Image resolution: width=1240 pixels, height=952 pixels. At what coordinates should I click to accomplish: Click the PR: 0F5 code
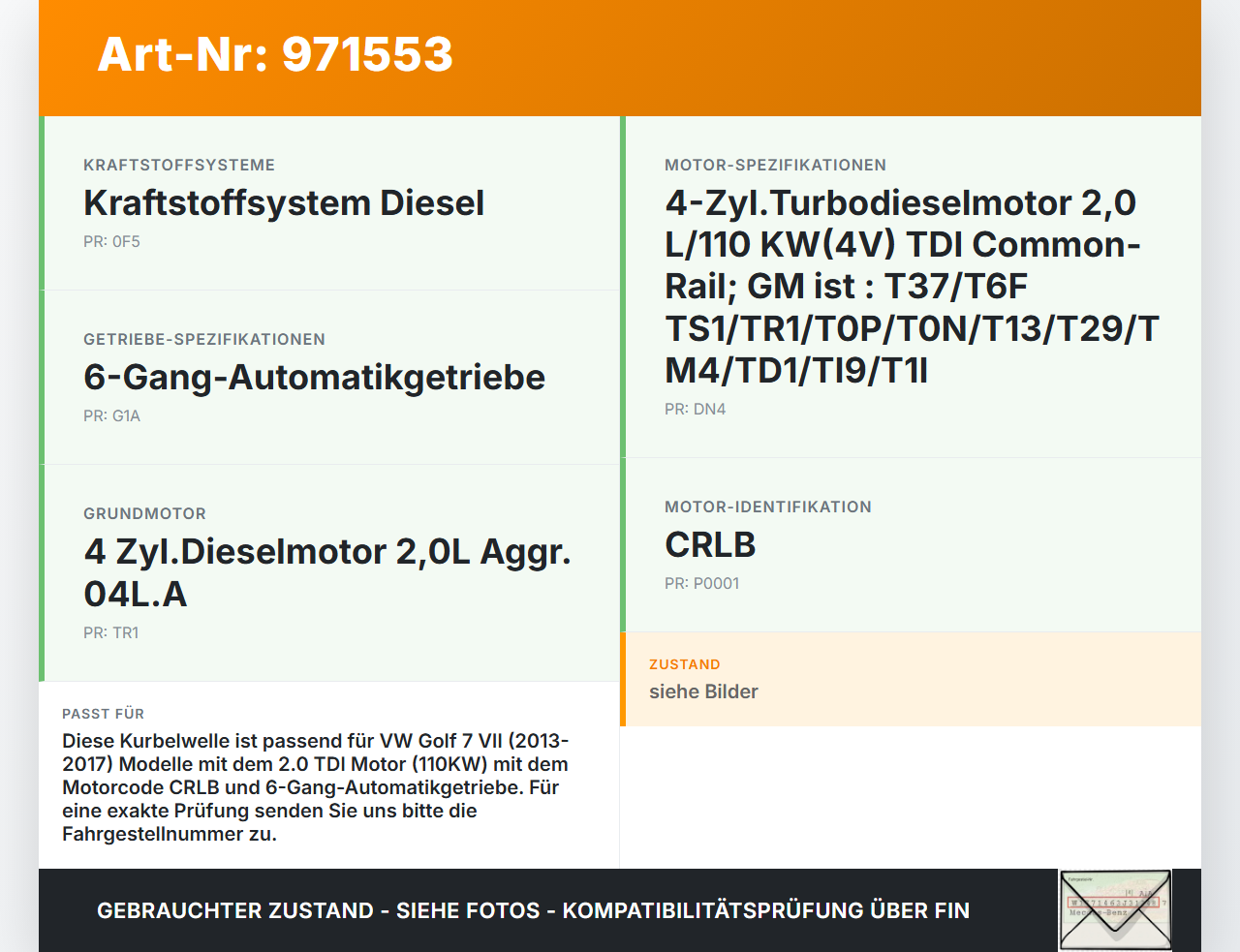pyautogui.click(x=111, y=242)
